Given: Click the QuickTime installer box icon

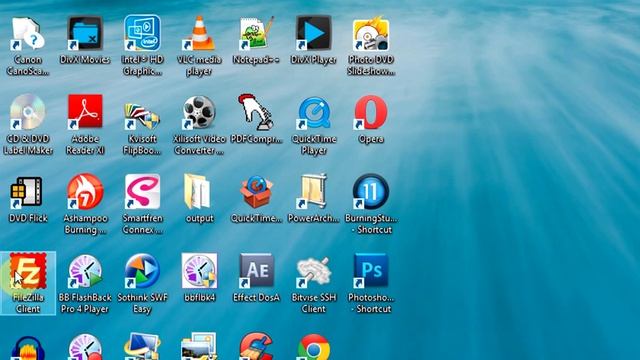Looking at the screenshot, I should click(256, 191).
